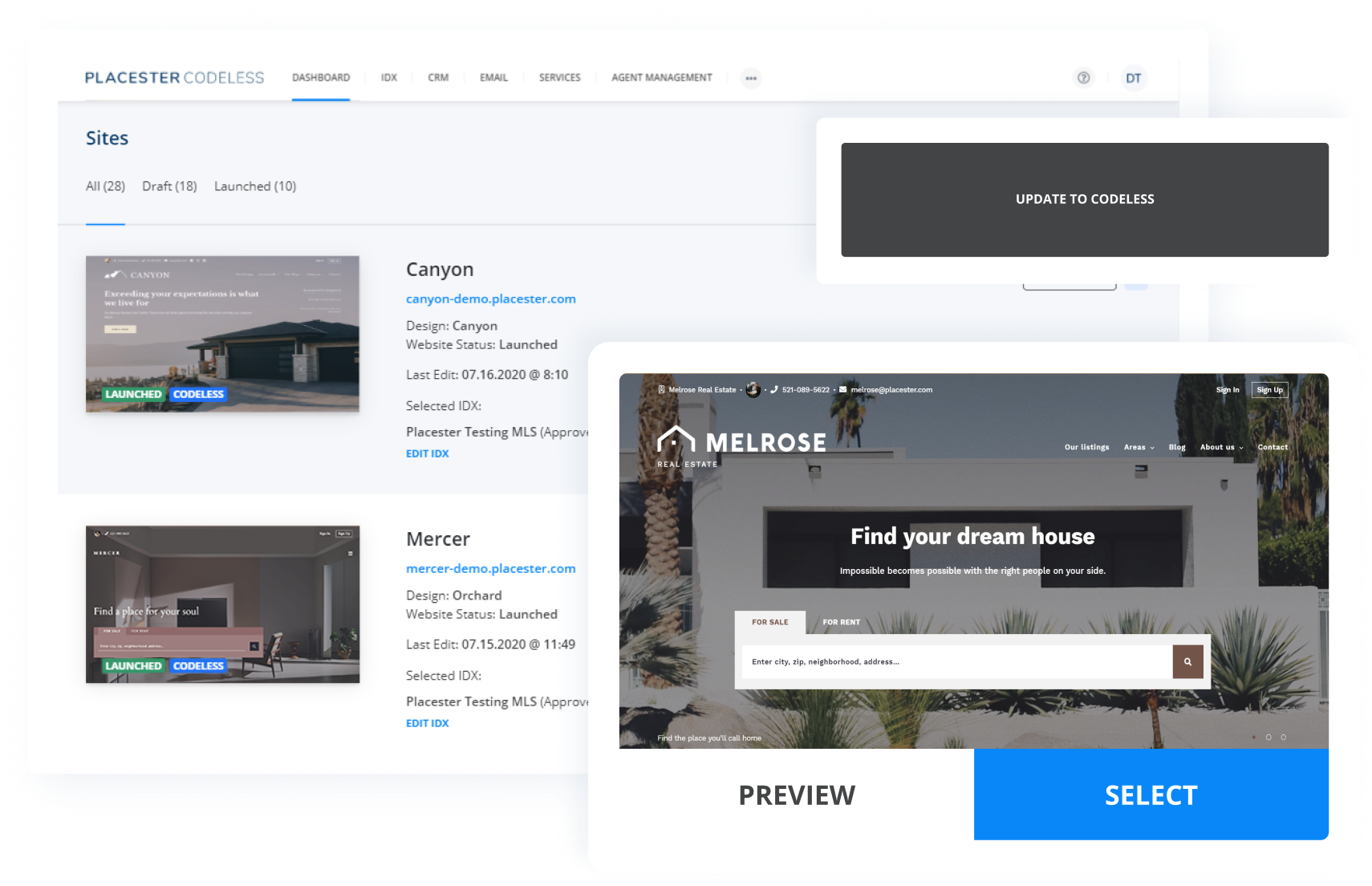Viewport: 1372px width, 886px height.
Task: Click the Melrose Real Estate name in top bar
Action: (x=701, y=390)
